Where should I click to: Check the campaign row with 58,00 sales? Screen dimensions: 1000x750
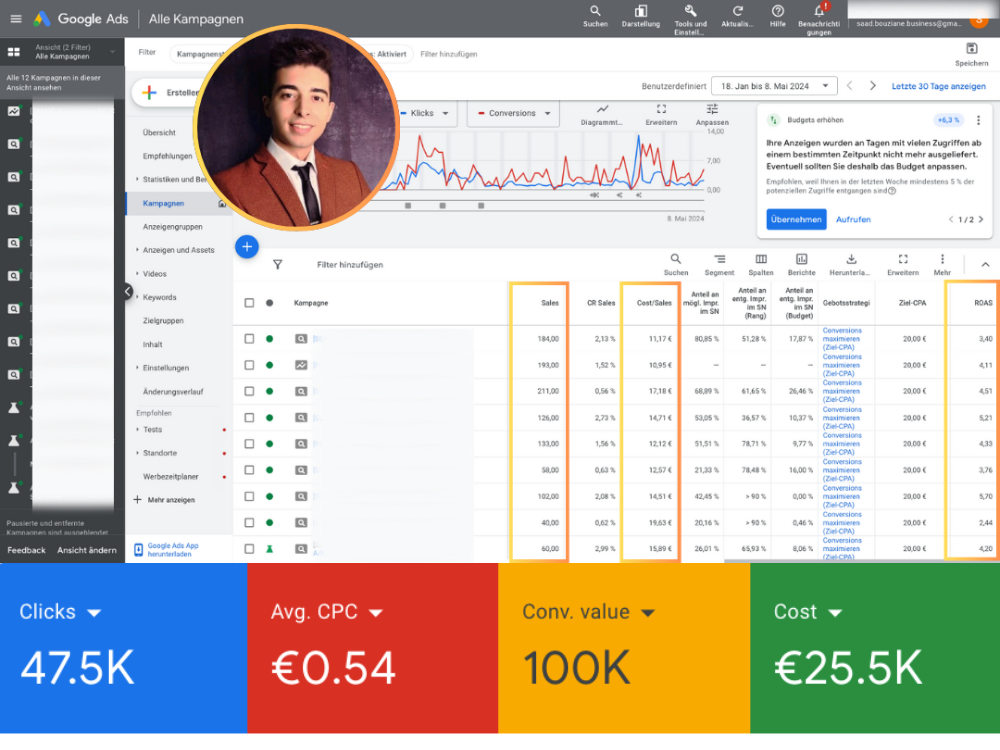point(249,470)
